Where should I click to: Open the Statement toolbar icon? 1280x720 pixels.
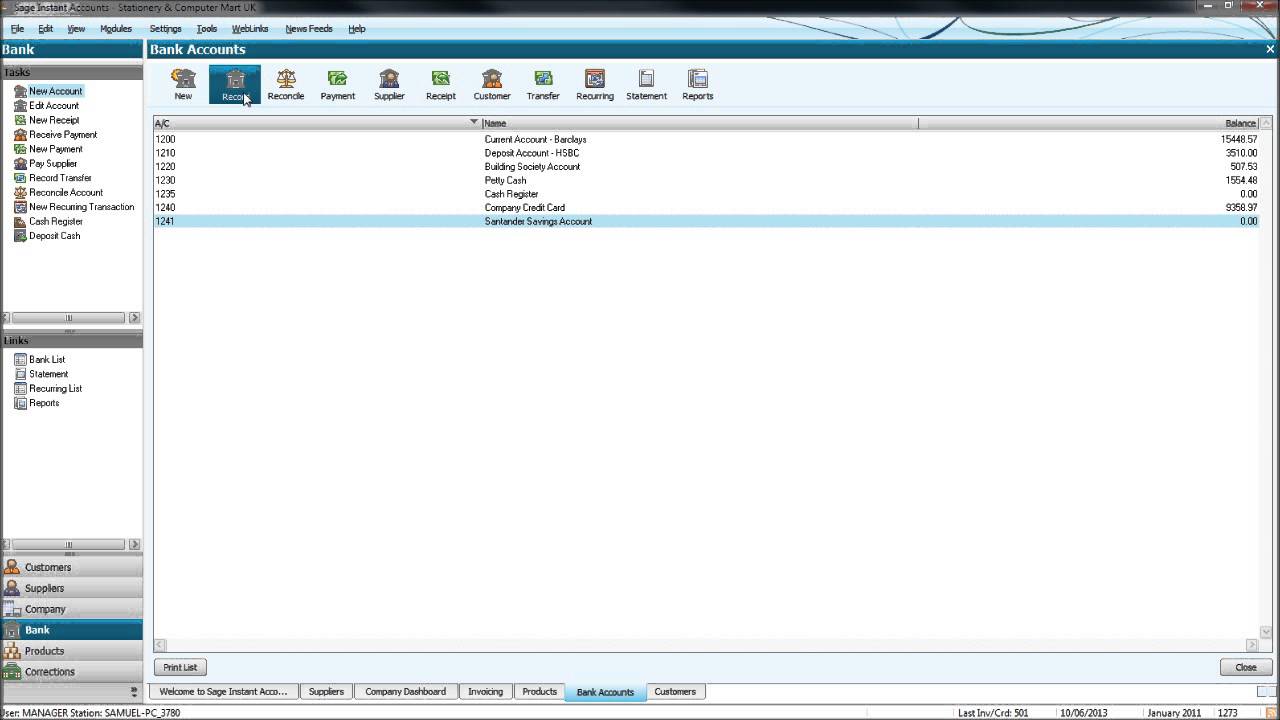click(x=646, y=84)
